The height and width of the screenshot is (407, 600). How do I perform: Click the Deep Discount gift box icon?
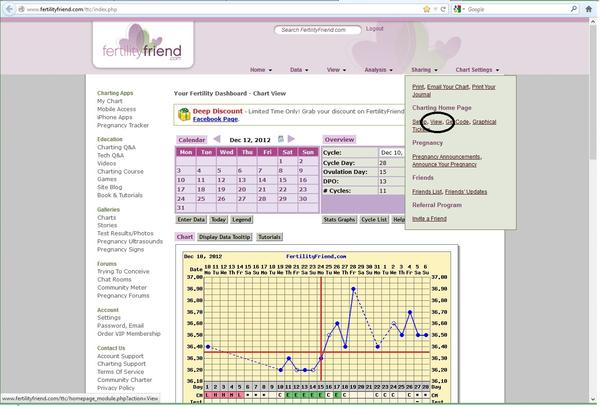(183, 114)
